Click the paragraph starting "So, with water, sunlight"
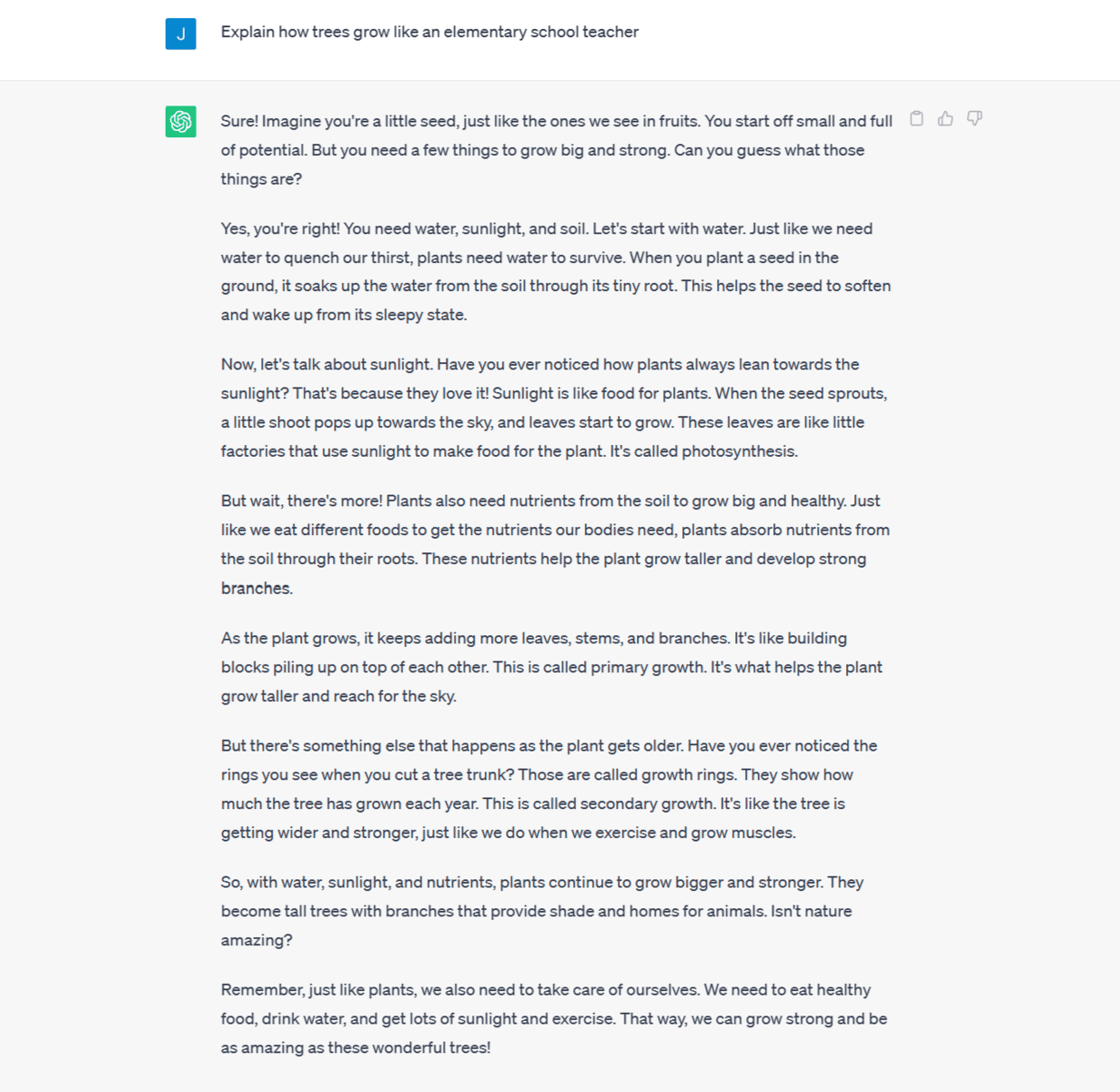The width and height of the screenshot is (1120, 1092). [541, 911]
